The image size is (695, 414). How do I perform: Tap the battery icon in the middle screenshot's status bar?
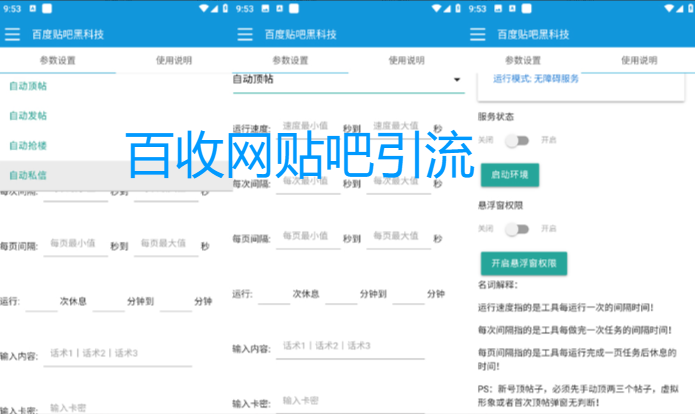click(x=458, y=8)
